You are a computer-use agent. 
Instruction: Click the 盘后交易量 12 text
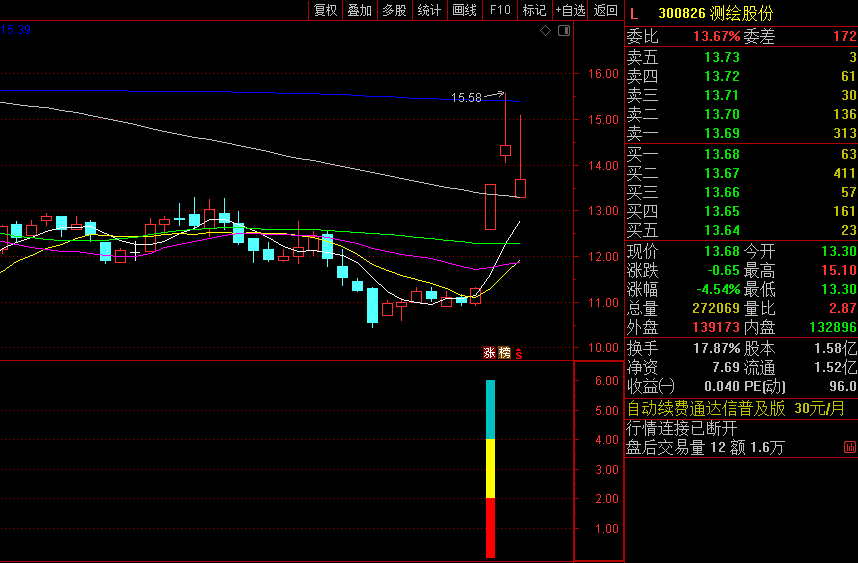(675, 448)
